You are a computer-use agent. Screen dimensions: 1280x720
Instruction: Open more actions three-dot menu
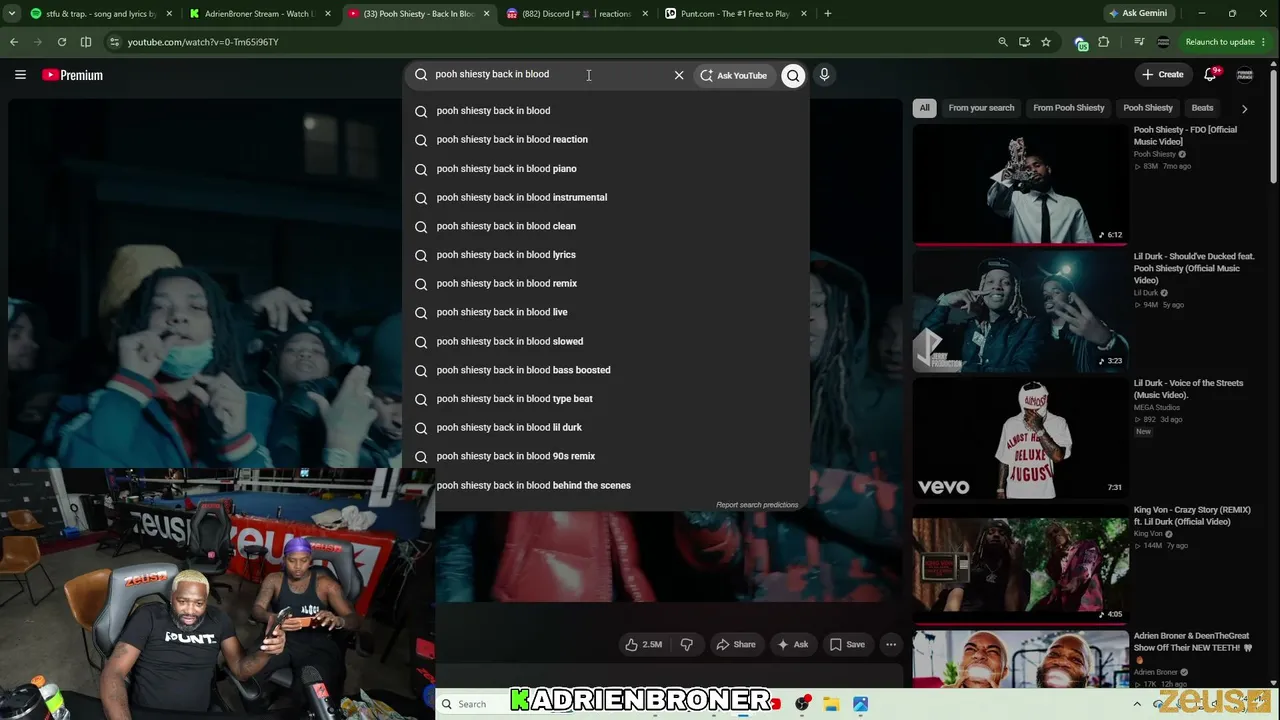(x=891, y=645)
